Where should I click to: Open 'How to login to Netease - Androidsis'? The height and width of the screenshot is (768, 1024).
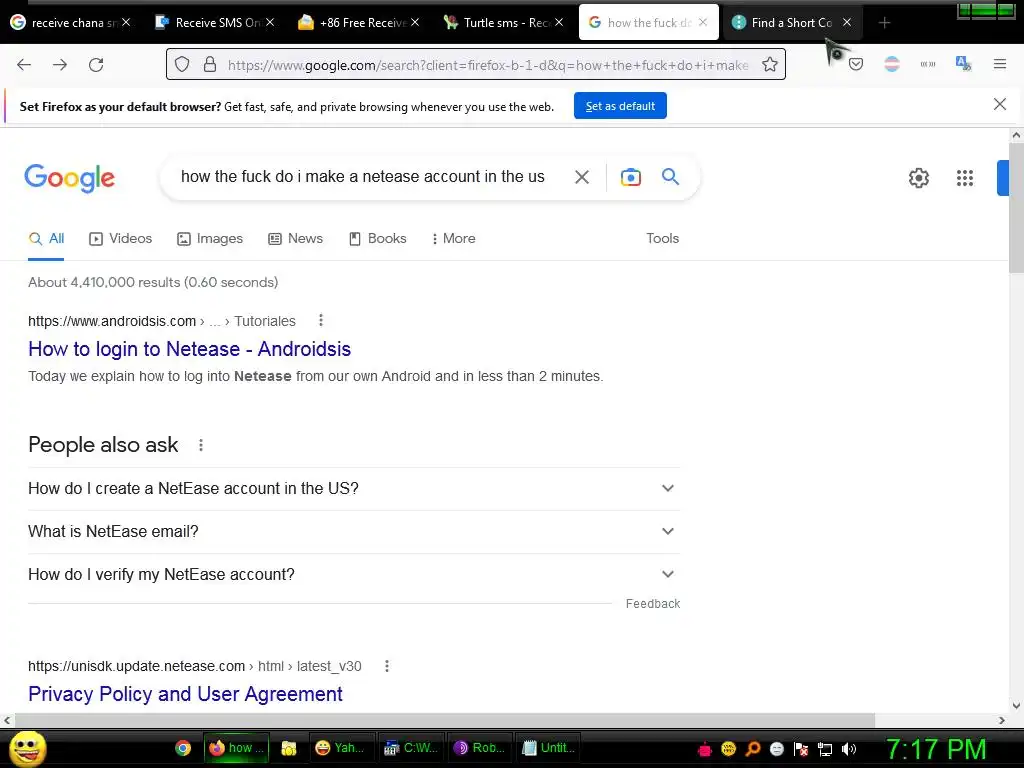tap(189, 349)
